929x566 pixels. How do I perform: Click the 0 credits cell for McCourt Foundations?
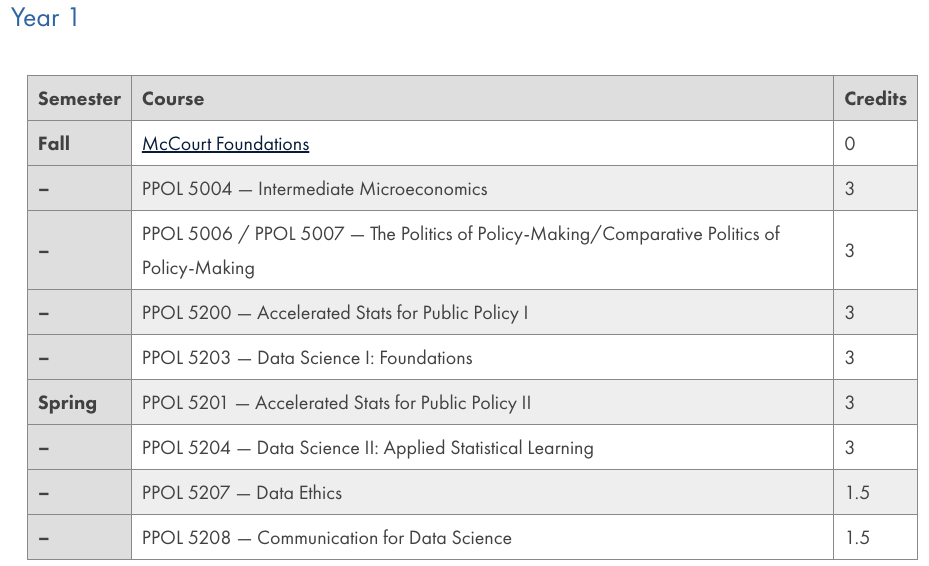click(875, 143)
